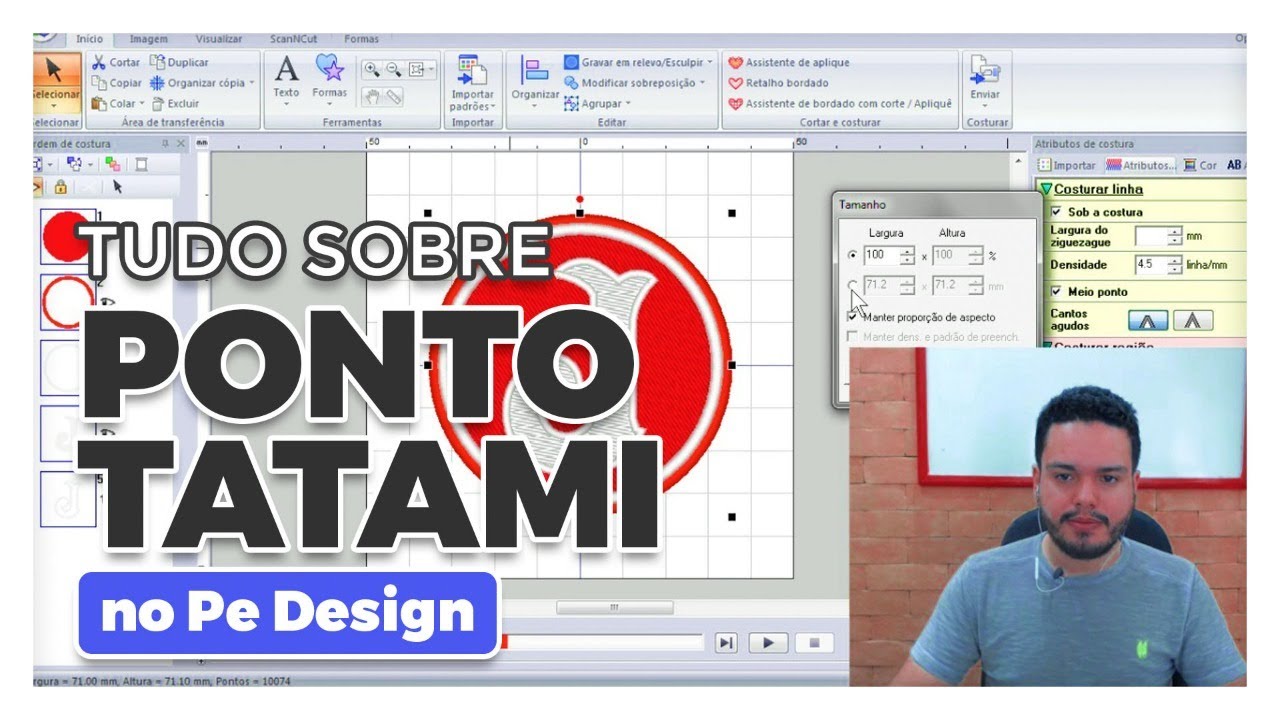Click the Cortar scissors icon

pyautogui.click(x=99, y=62)
